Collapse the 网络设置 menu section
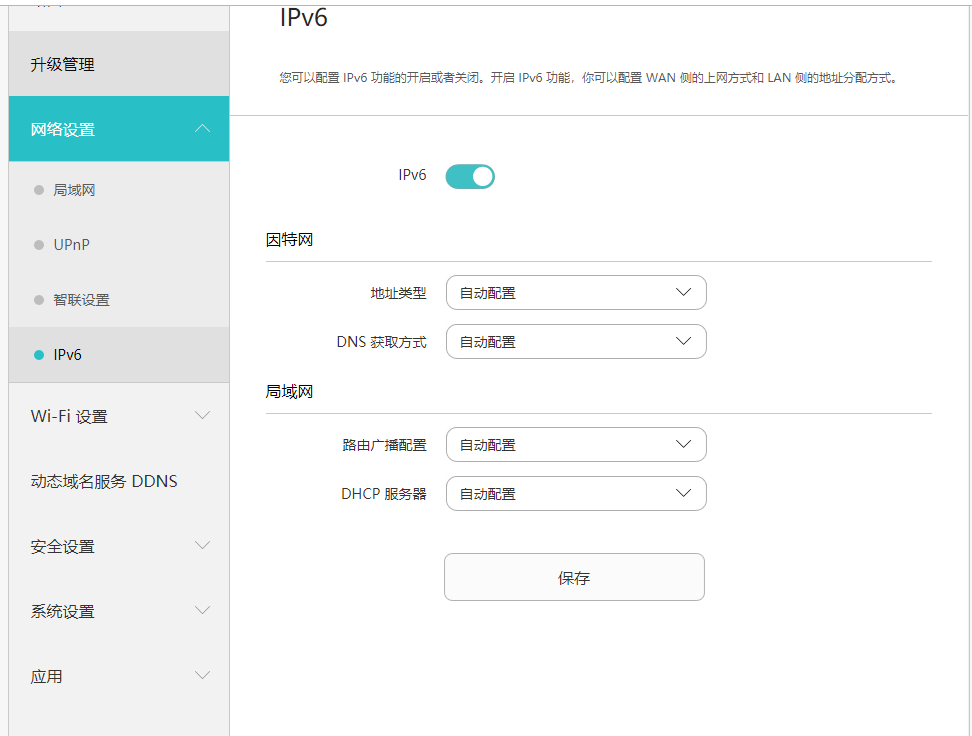This screenshot has width=972, height=736. 119,129
